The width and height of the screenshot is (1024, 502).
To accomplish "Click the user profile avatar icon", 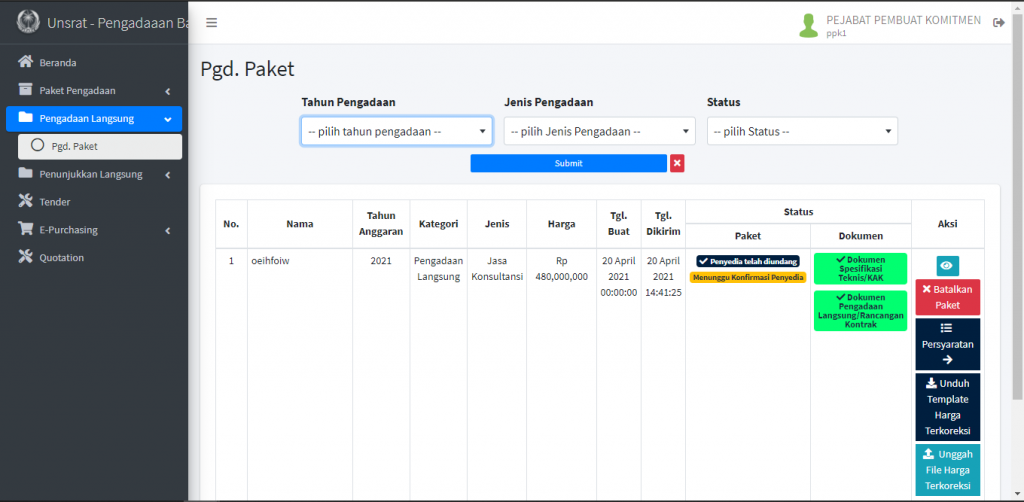I will [x=808, y=26].
